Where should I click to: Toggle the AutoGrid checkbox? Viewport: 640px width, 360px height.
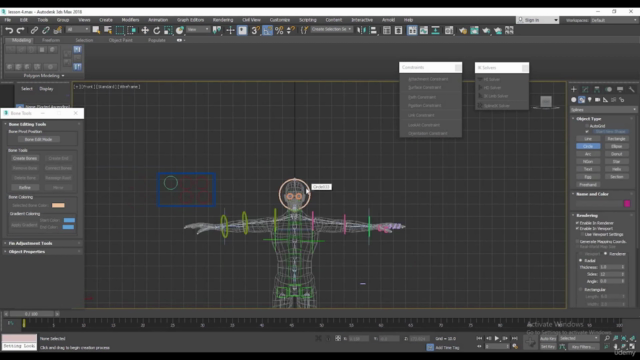pyautogui.click(x=587, y=126)
